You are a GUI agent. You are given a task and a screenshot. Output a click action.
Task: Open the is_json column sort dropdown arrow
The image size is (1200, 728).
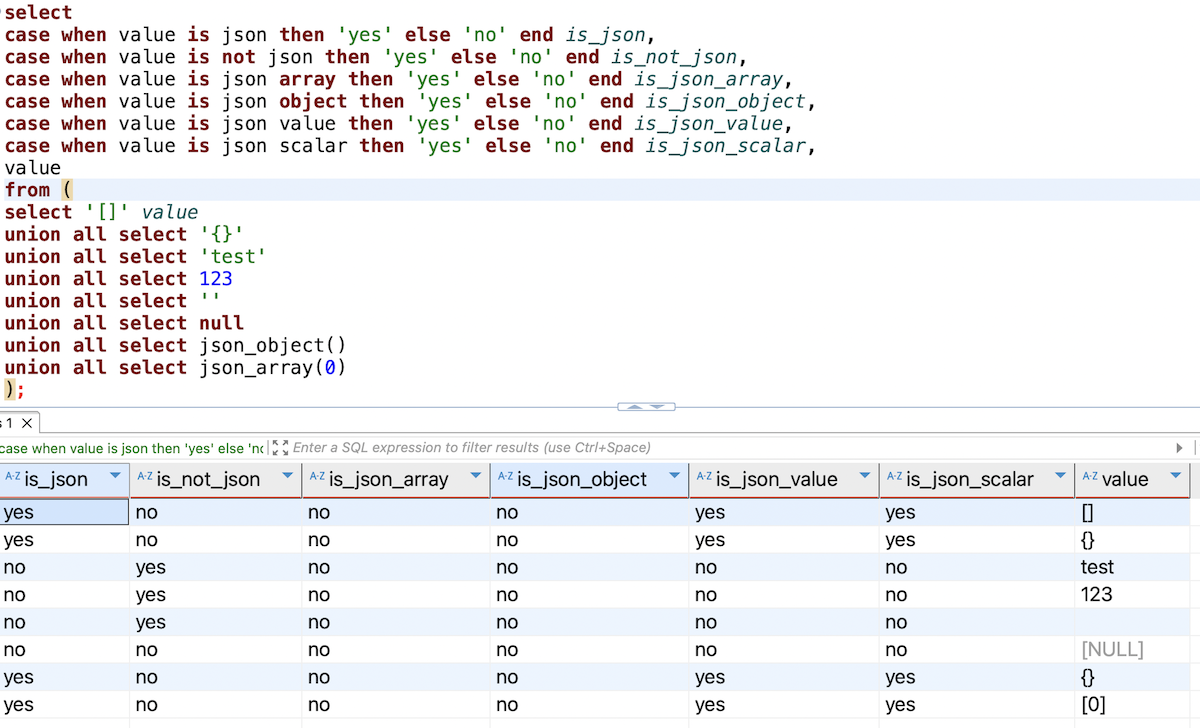[x=115, y=476]
